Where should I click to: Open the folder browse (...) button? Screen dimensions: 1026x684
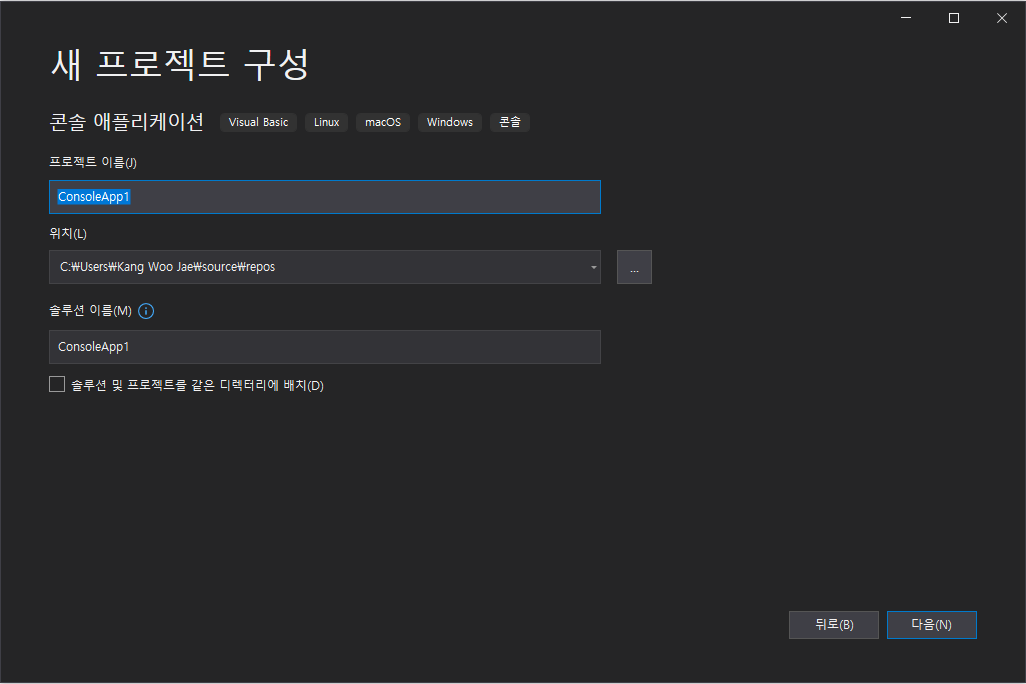point(634,267)
